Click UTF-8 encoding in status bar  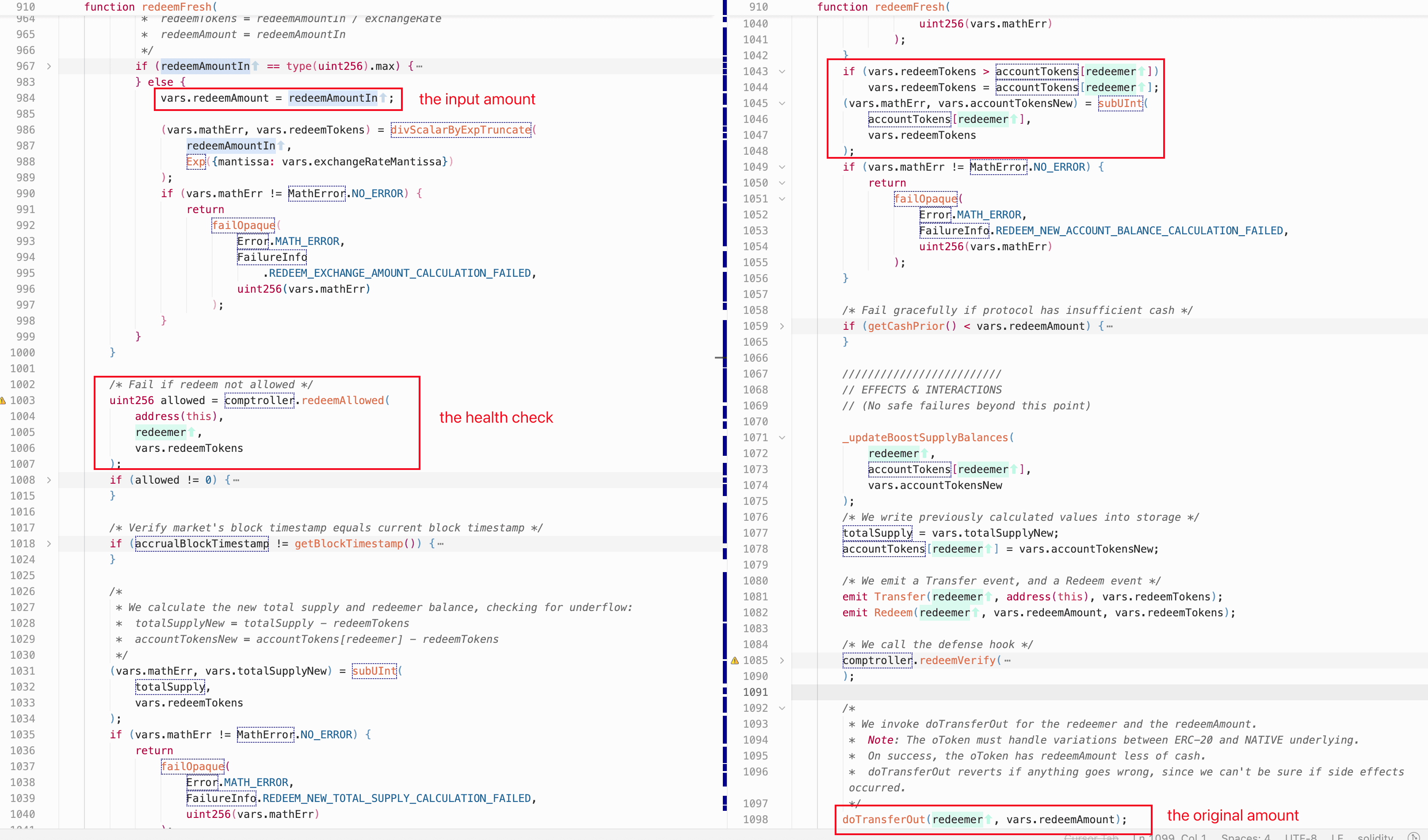click(x=1301, y=836)
